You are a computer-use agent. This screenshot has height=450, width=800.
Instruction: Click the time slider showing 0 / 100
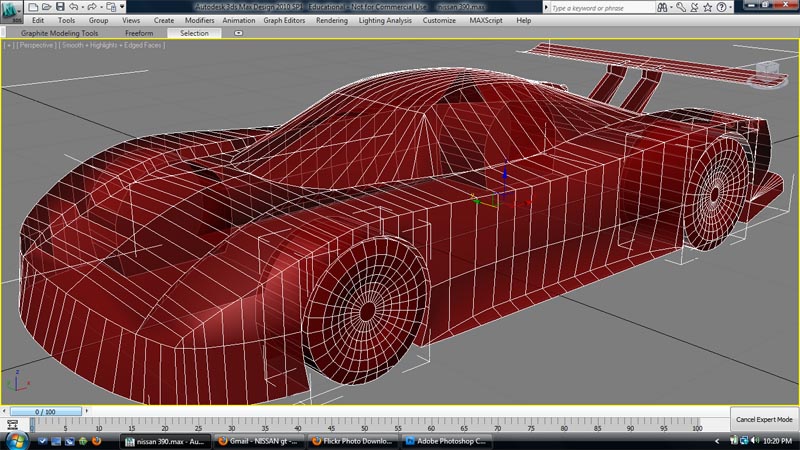(46, 411)
